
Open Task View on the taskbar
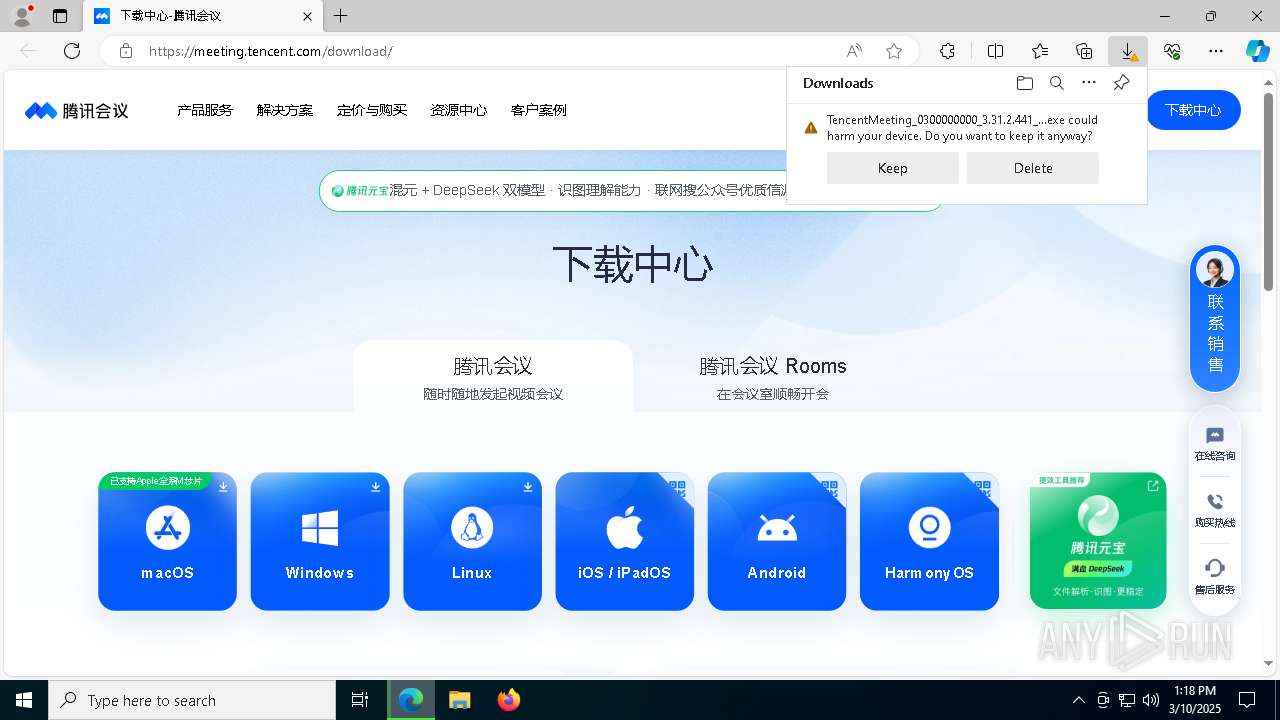click(360, 700)
